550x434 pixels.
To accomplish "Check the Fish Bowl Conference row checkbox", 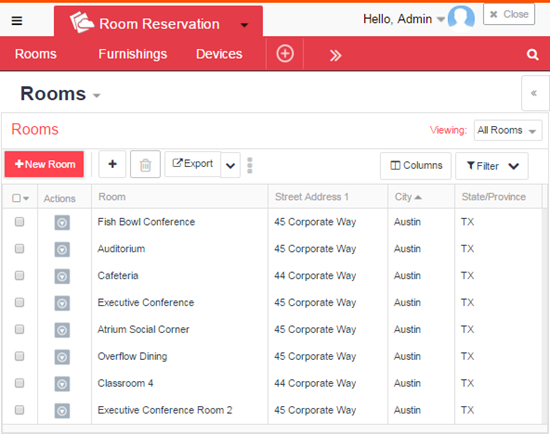I will pos(19,221).
